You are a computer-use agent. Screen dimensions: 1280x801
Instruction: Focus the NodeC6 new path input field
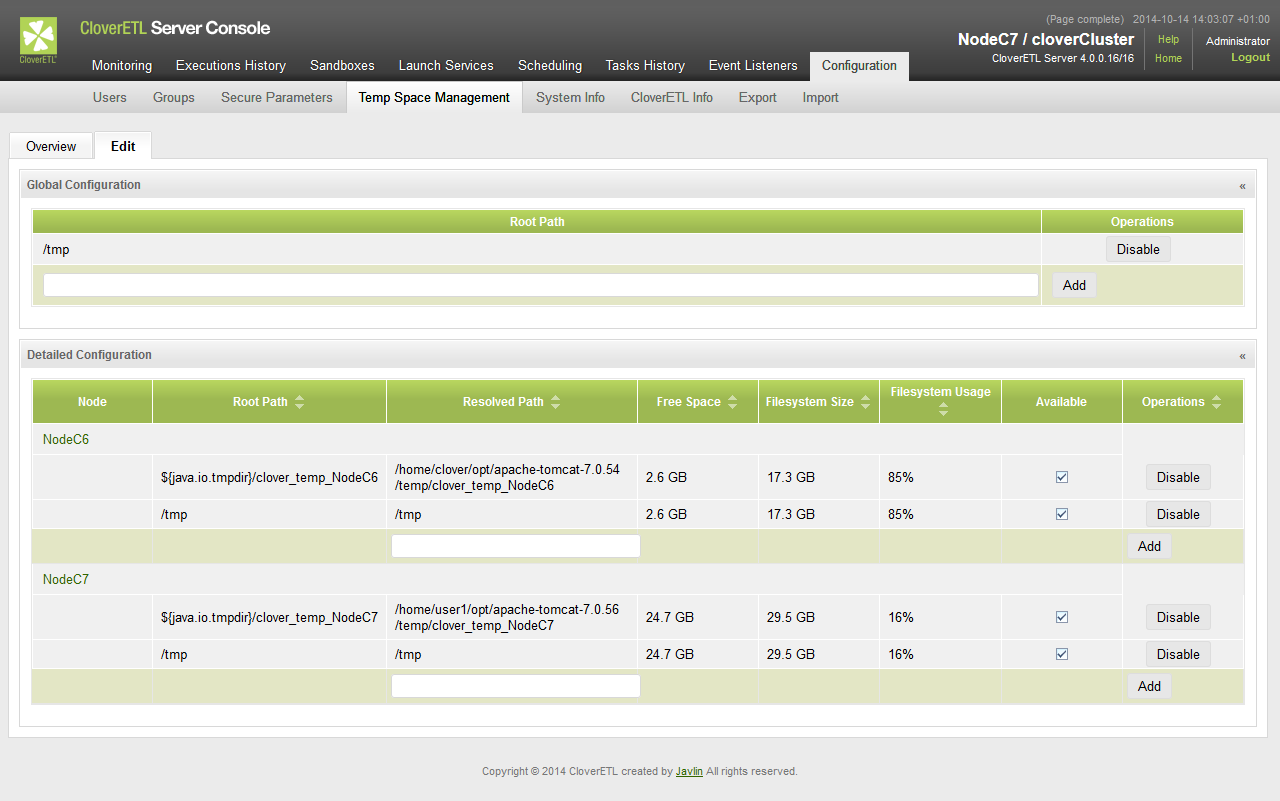click(516, 546)
